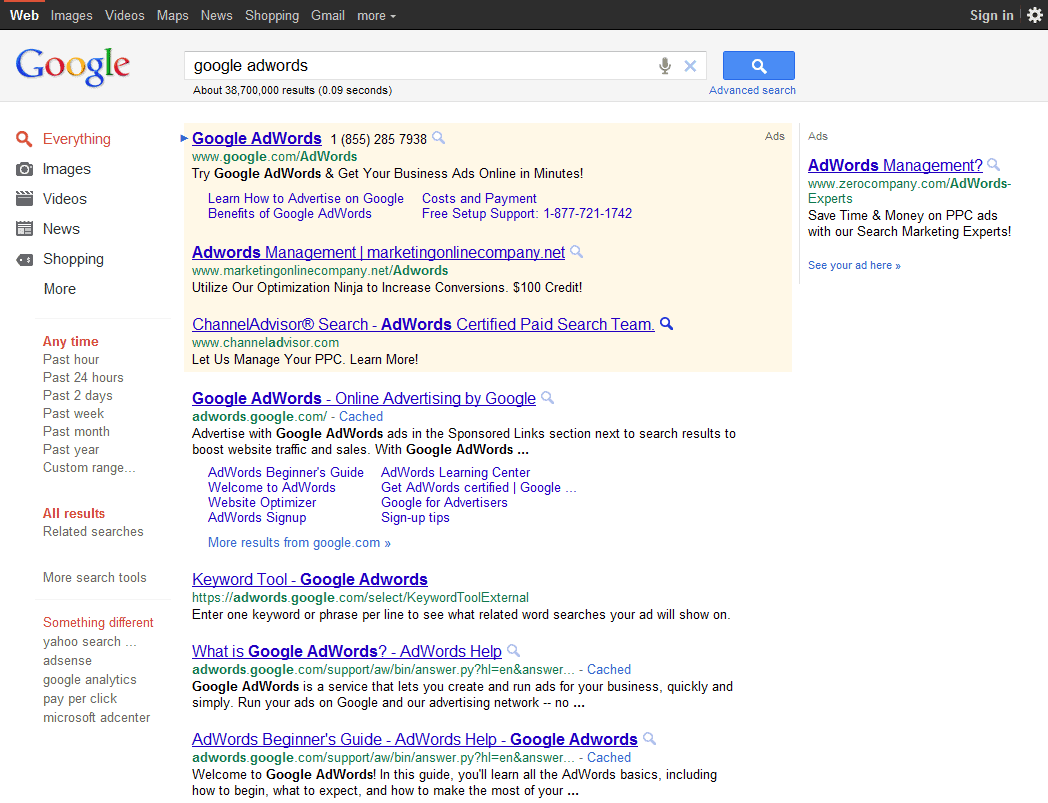Filter results to 'Past hour'
This screenshot has width=1048, height=803.
[x=71, y=359]
